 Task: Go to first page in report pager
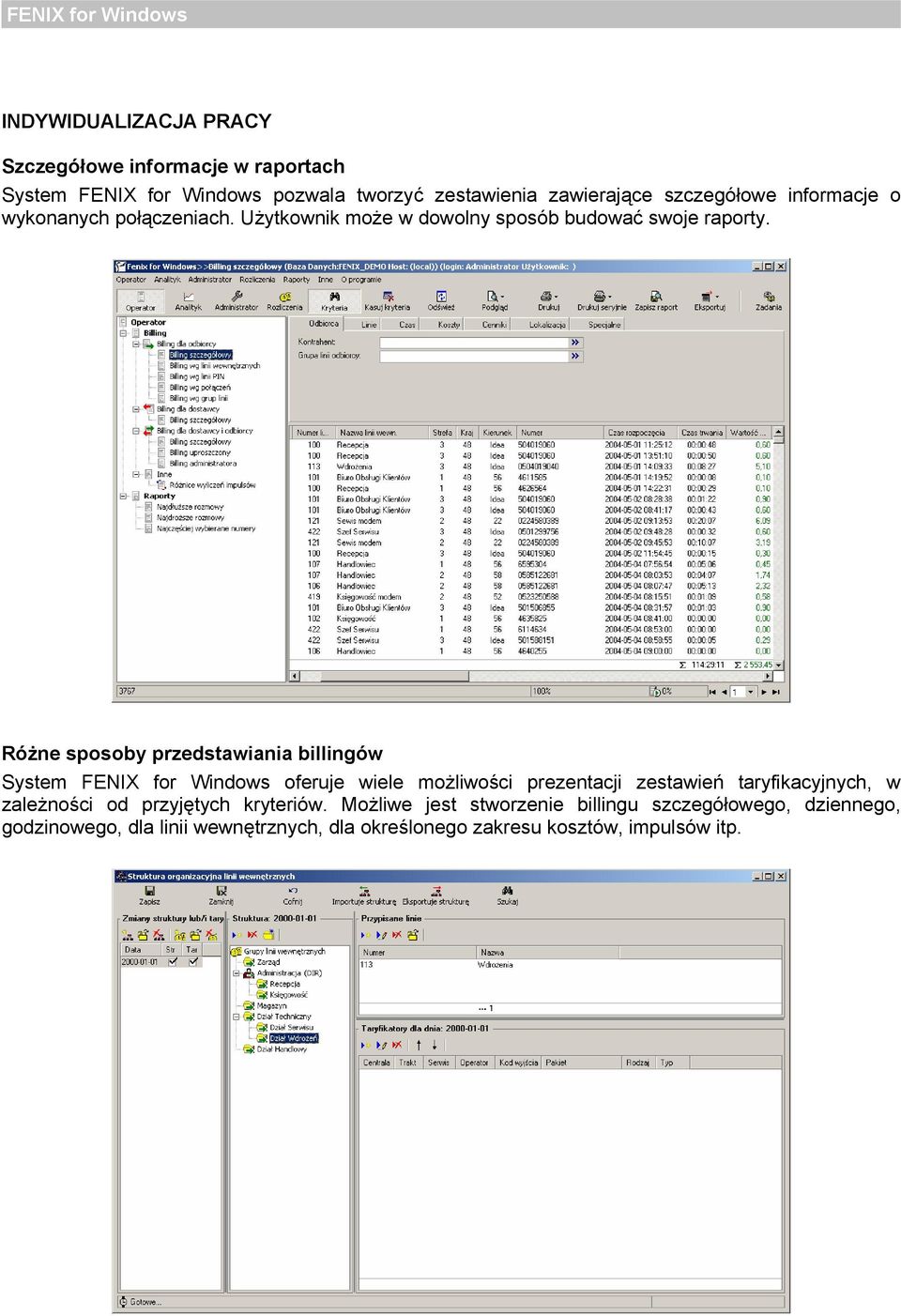click(712, 692)
